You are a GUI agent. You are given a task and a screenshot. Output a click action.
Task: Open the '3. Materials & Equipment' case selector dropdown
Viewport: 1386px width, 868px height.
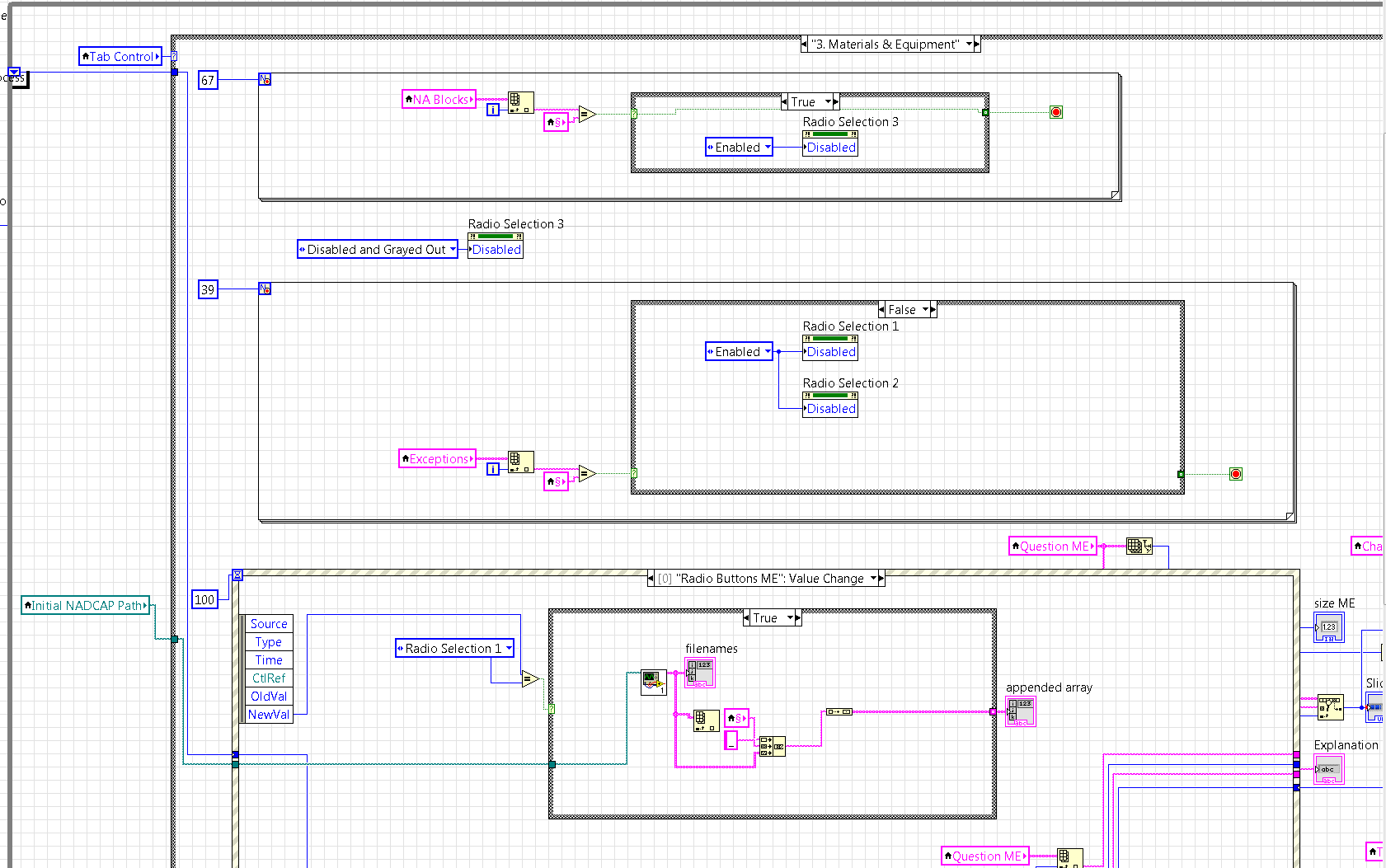(x=970, y=45)
